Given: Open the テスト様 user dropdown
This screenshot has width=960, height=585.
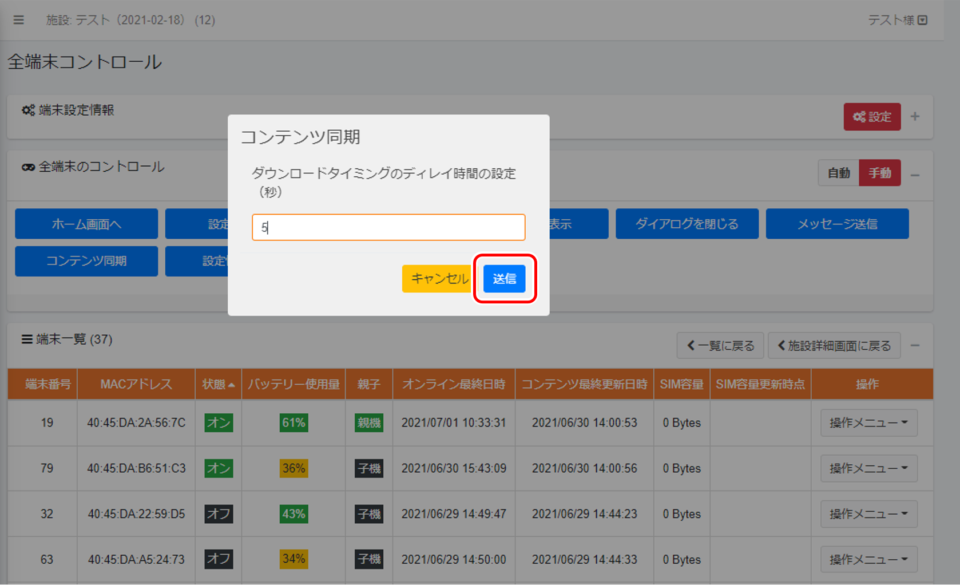Looking at the screenshot, I should click(x=897, y=20).
